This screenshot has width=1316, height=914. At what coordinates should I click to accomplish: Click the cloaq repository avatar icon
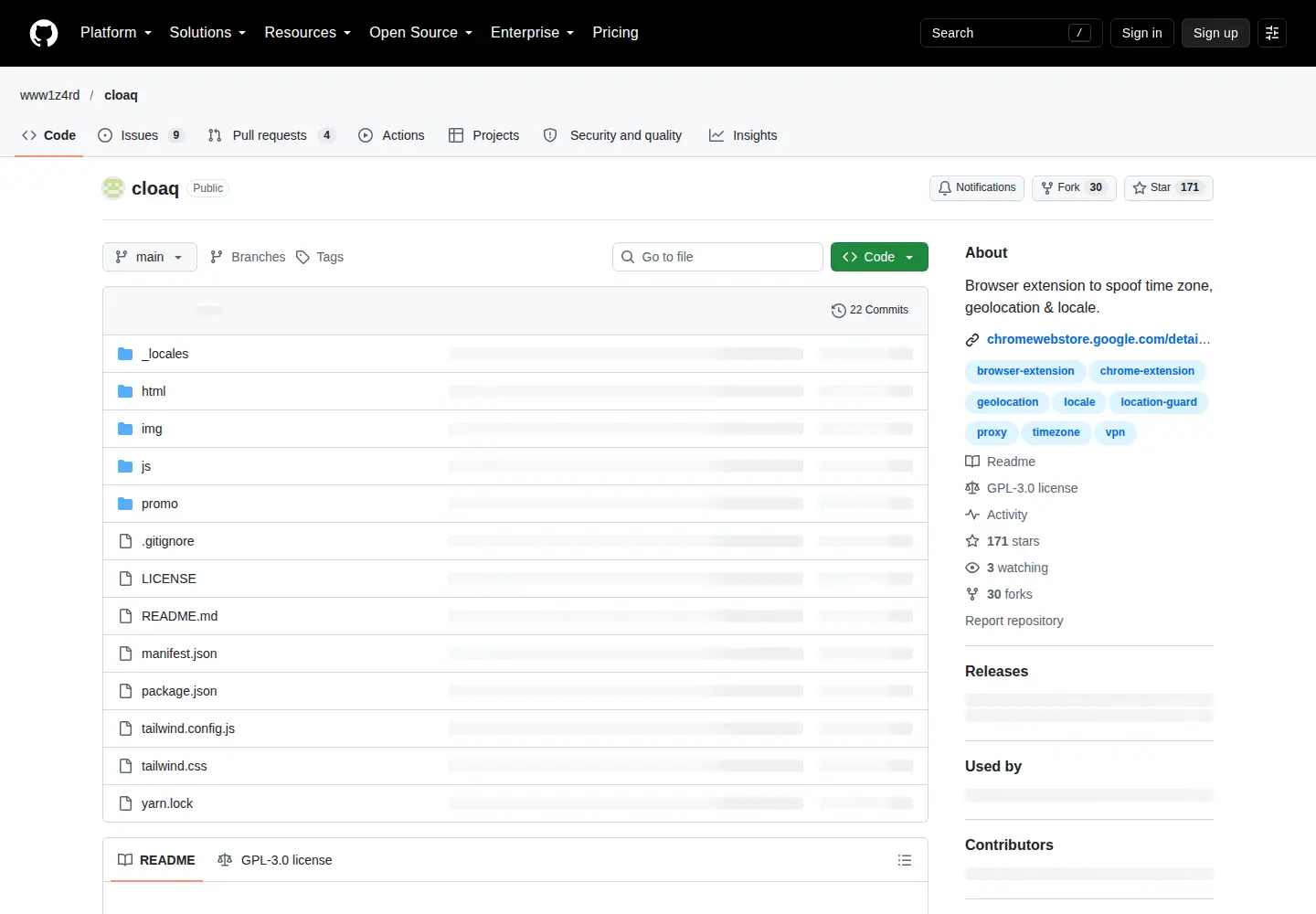pyautogui.click(x=113, y=188)
